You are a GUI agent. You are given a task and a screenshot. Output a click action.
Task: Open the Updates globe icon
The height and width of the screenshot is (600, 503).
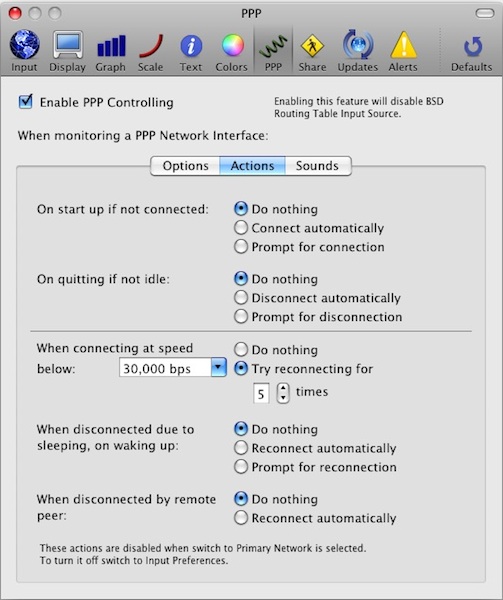(358, 45)
